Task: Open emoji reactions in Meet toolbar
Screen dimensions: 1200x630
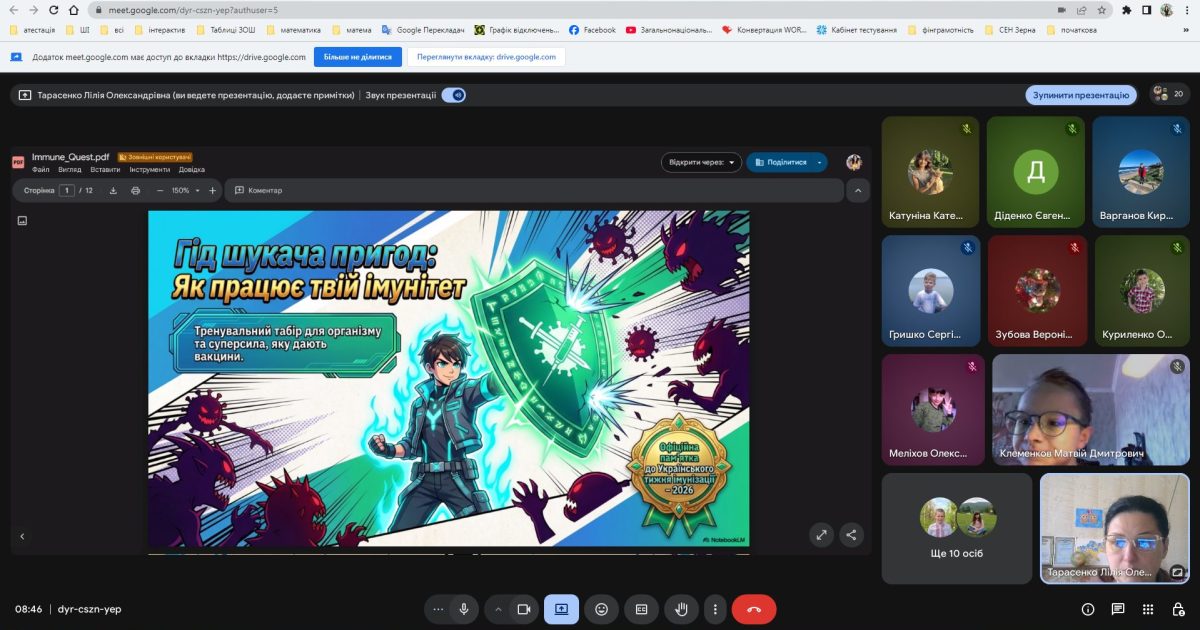Action: 601,609
